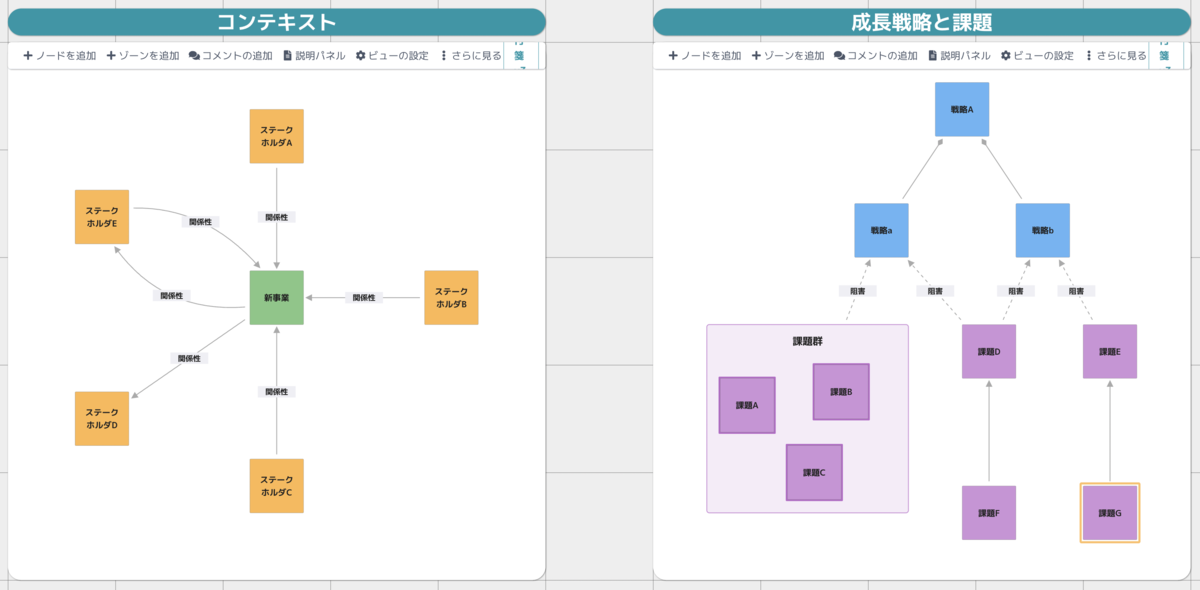Open 説明パネル in the 成長戦略と課題 panel
The width and height of the screenshot is (1200, 590).
click(x=959, y=56)
